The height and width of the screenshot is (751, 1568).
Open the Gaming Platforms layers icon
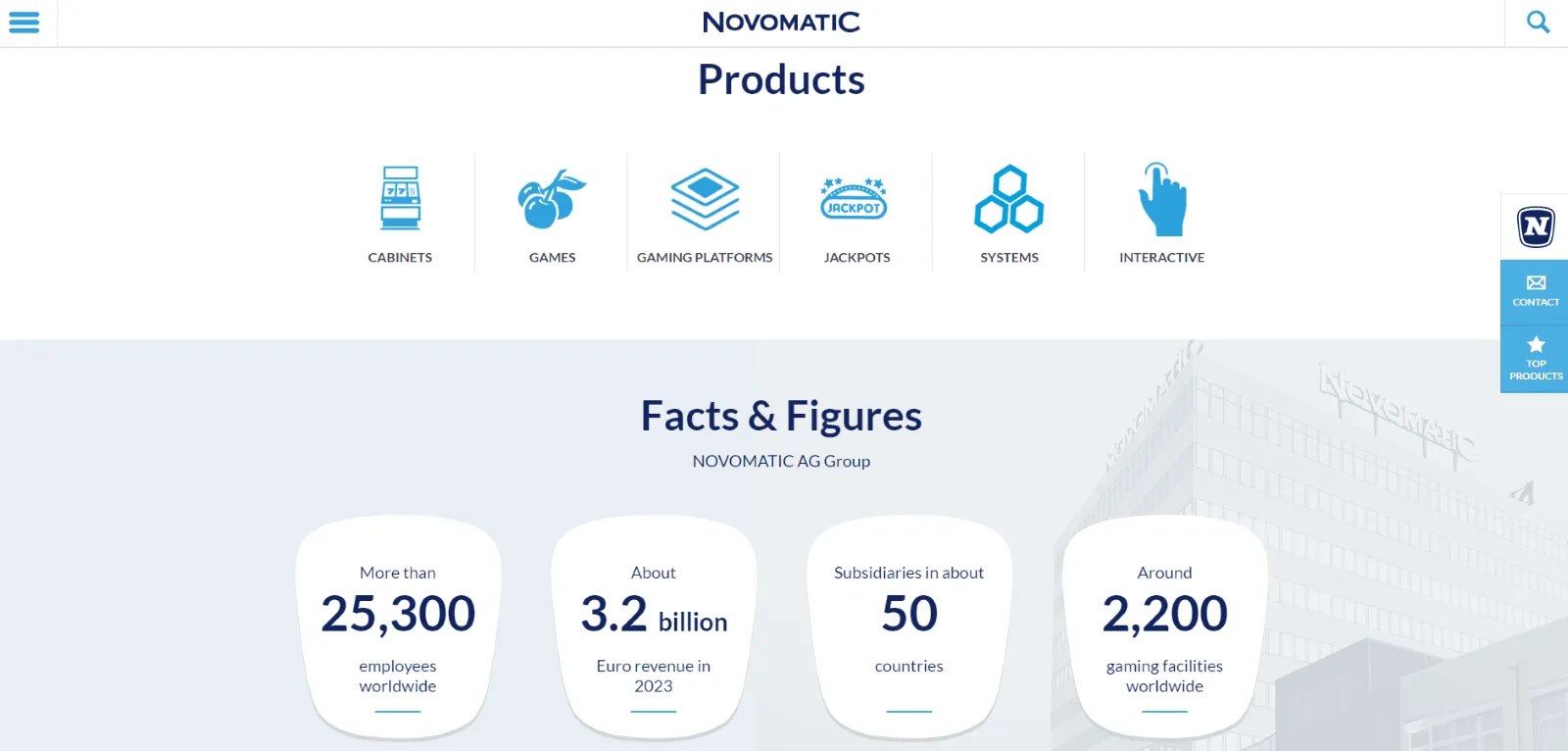point(705,199)
